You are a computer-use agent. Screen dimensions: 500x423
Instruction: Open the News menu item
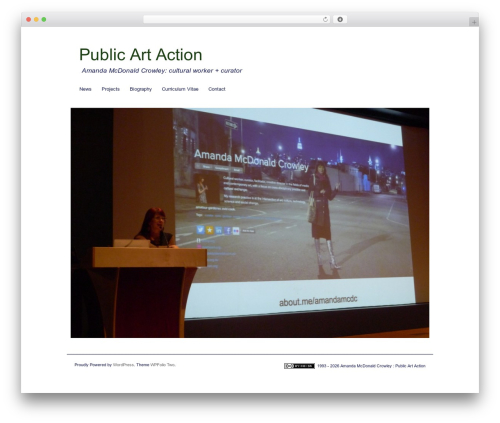(85, 89)
